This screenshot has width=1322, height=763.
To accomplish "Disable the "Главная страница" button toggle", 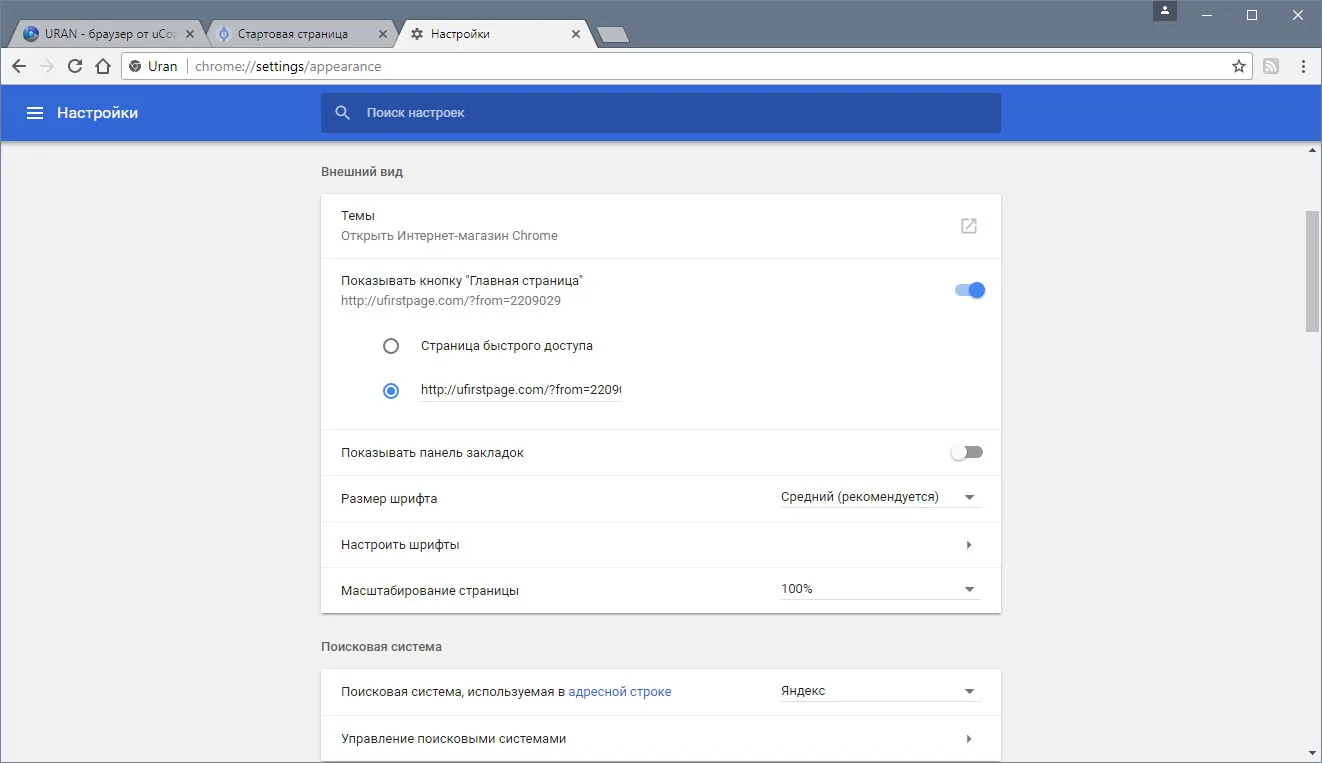I will pyautogui.click(x=970, y=290).
